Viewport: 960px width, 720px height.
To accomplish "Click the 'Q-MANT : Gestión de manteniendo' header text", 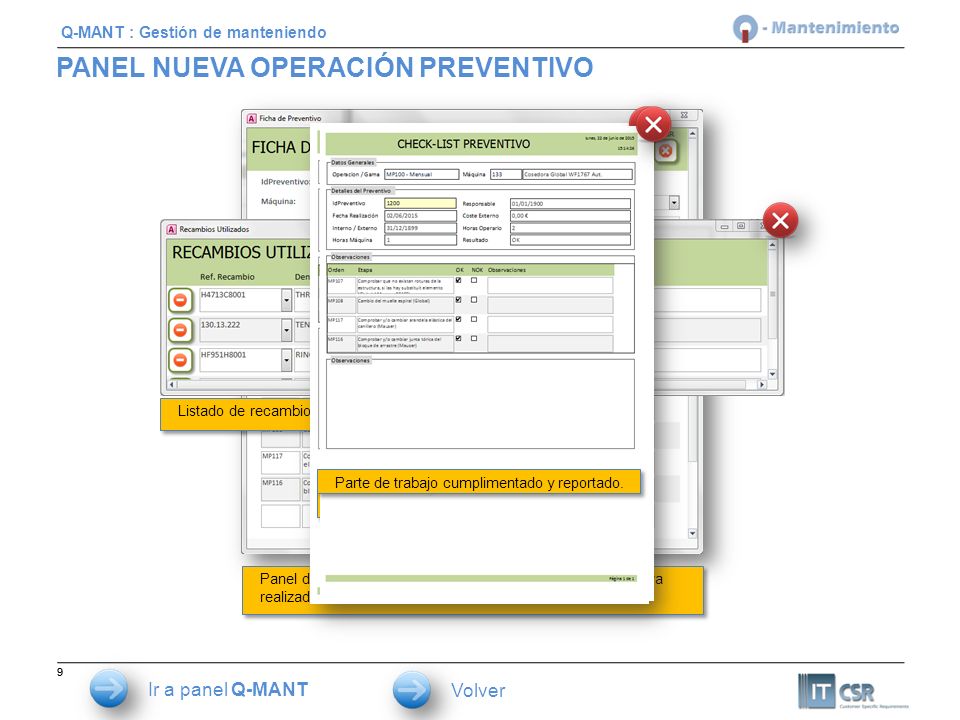I will tap(193, 32).
